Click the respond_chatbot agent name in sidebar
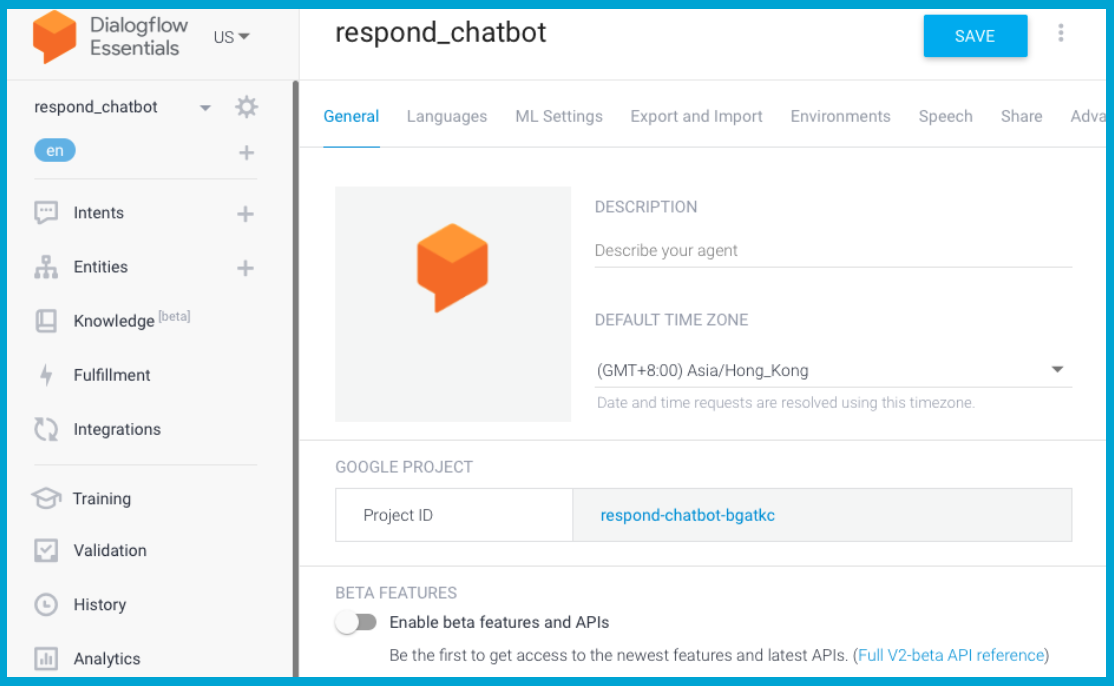The height and width of the screenshot is (686, 1114). click(x=96, y=107)
